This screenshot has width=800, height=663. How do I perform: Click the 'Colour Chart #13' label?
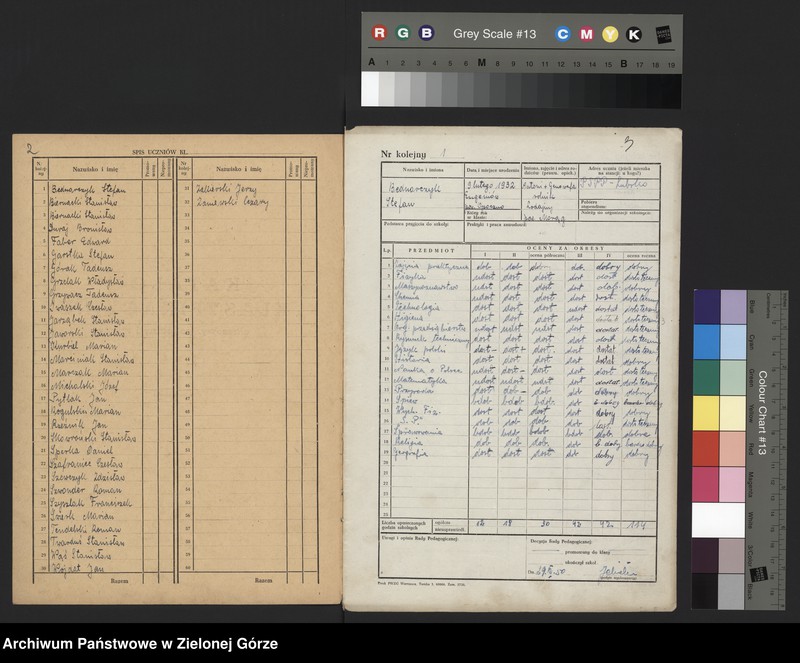[x=762, y=412]
